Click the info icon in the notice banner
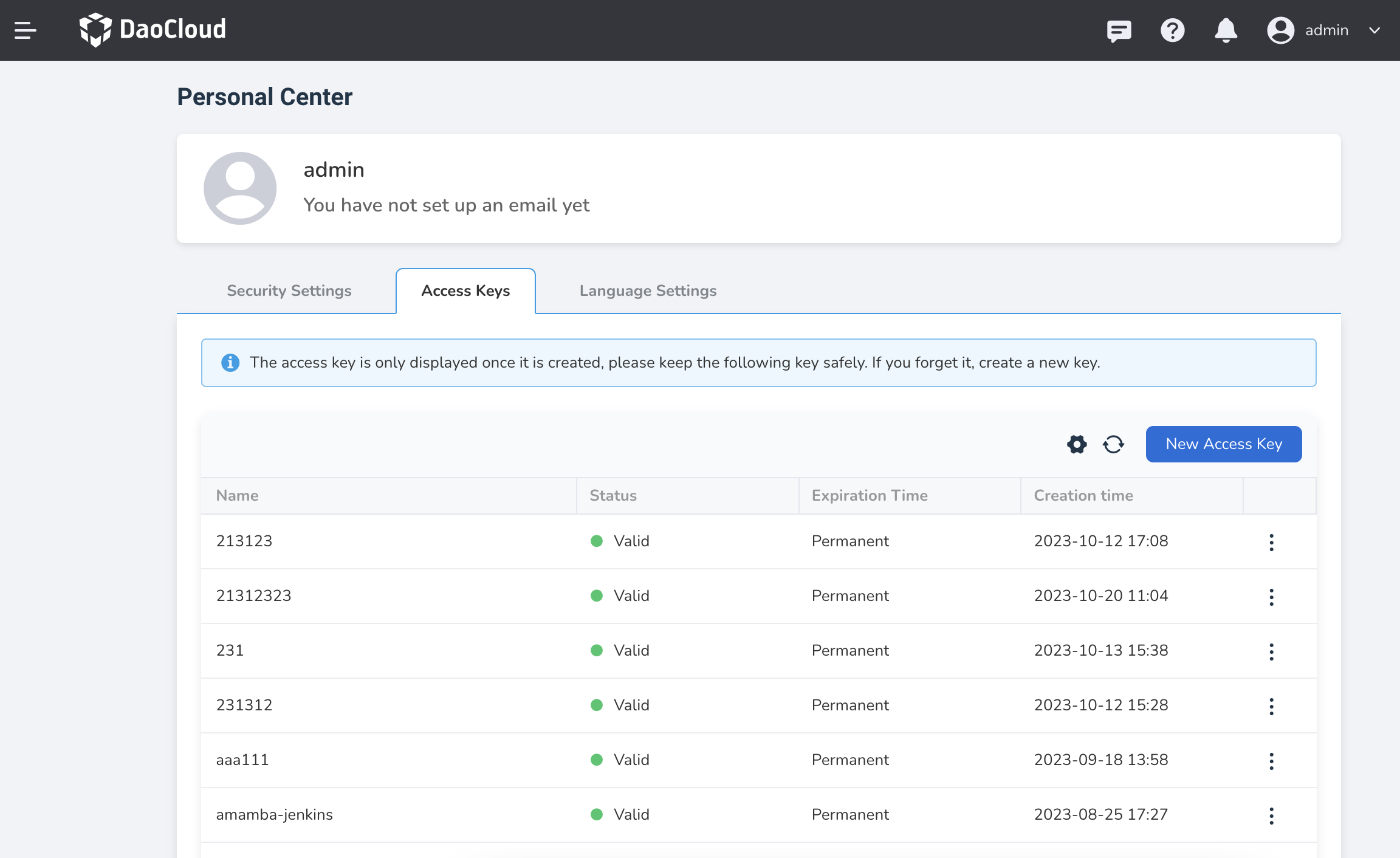Viewport: 1400px width, 858px height. [x=230, y=363]
